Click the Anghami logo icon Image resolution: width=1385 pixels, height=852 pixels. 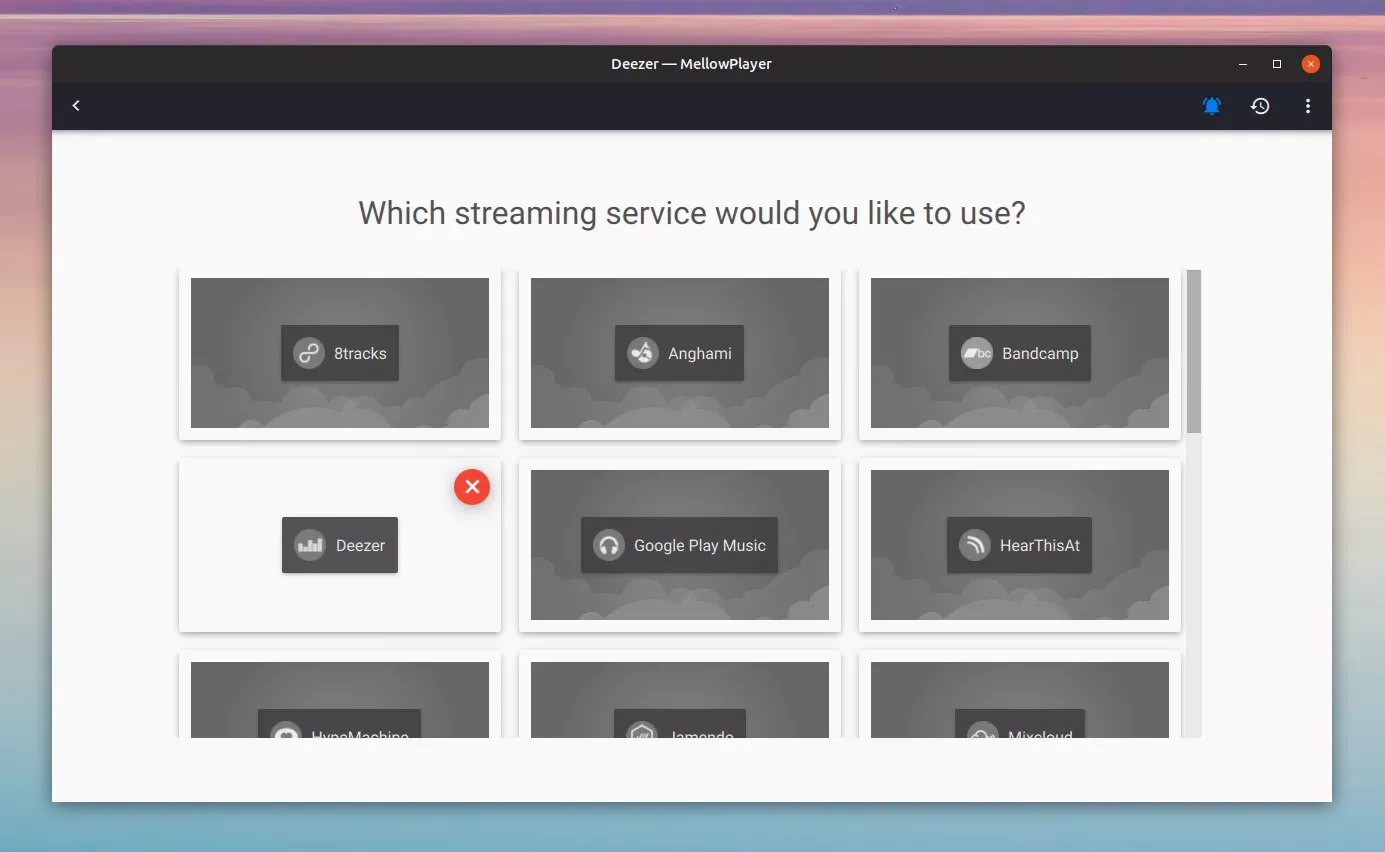[642, 353]
